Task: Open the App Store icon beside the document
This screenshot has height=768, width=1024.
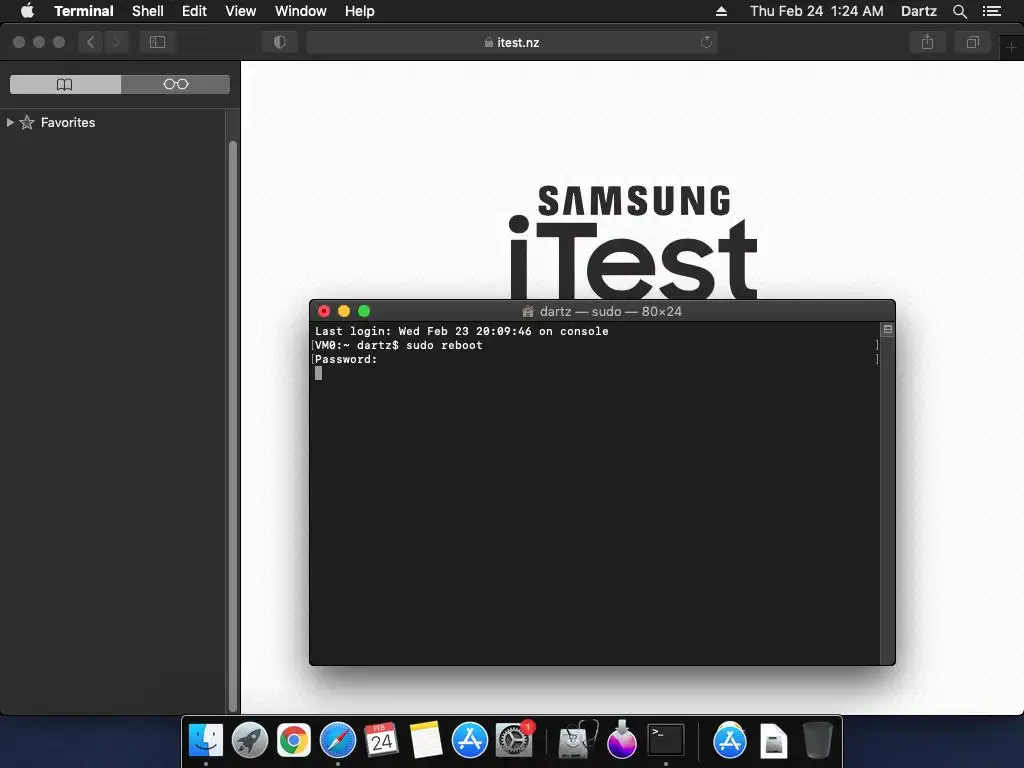Action: tap(729, 740)
